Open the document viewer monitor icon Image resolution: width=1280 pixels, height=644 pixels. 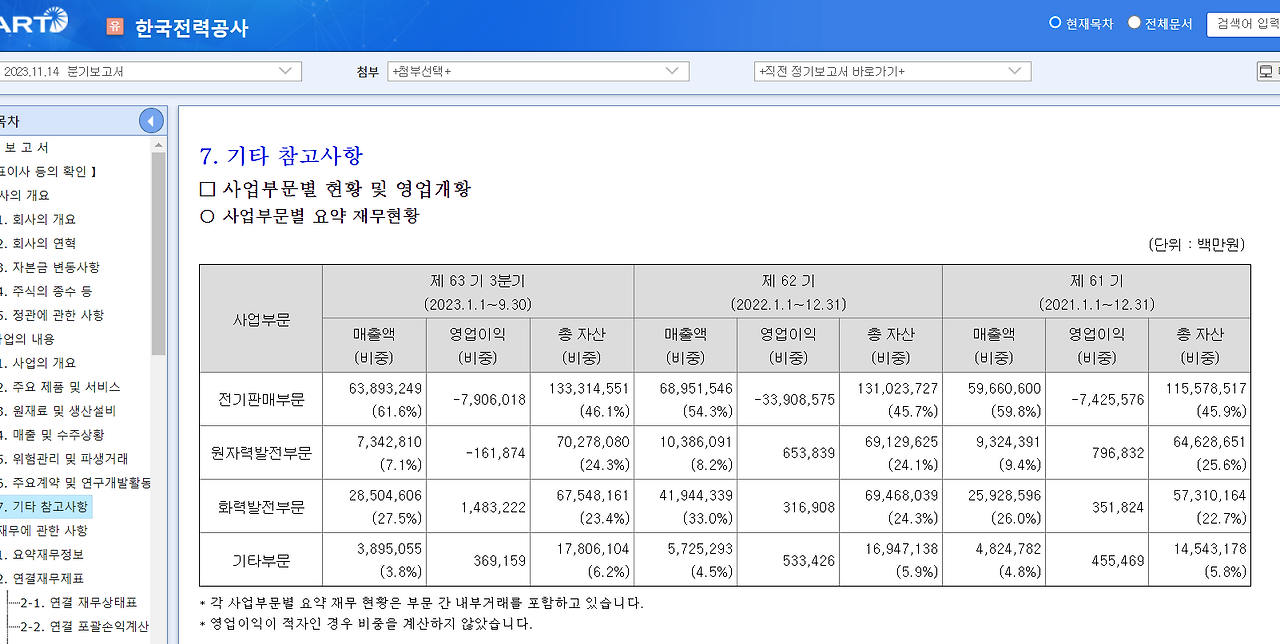pyautogui.click(x=1266, y=70)
